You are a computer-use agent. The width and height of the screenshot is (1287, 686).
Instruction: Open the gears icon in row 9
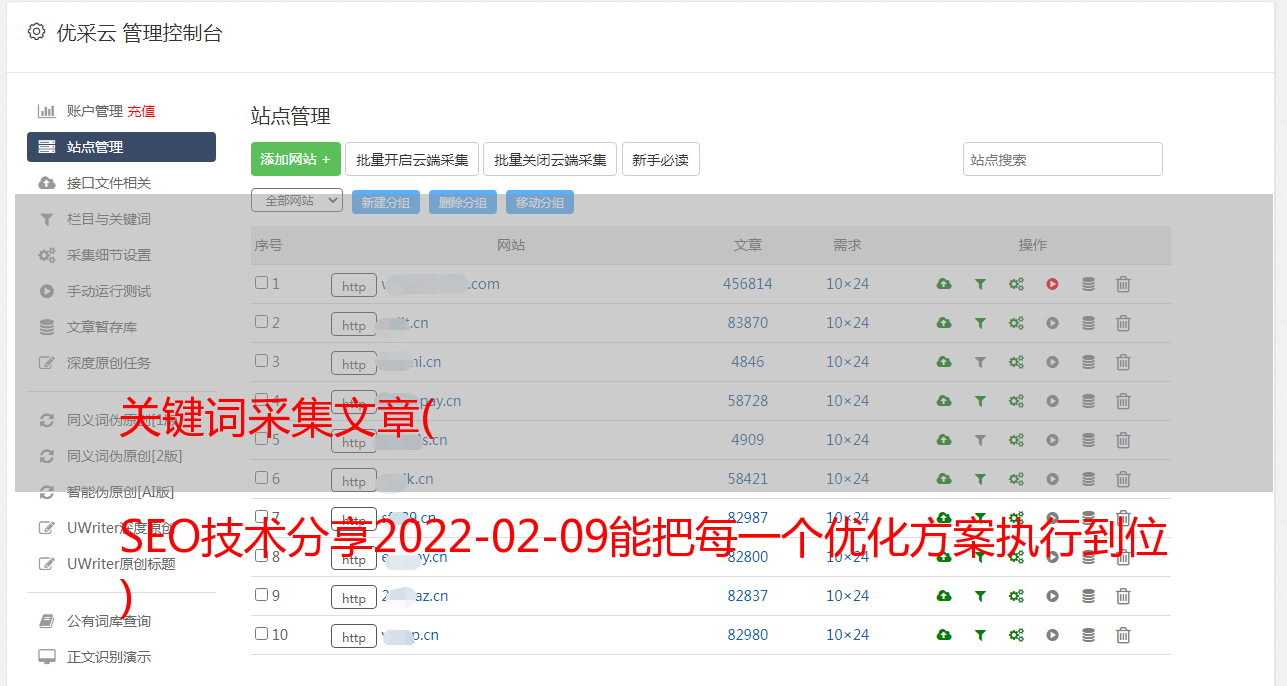click(1016, 596)
